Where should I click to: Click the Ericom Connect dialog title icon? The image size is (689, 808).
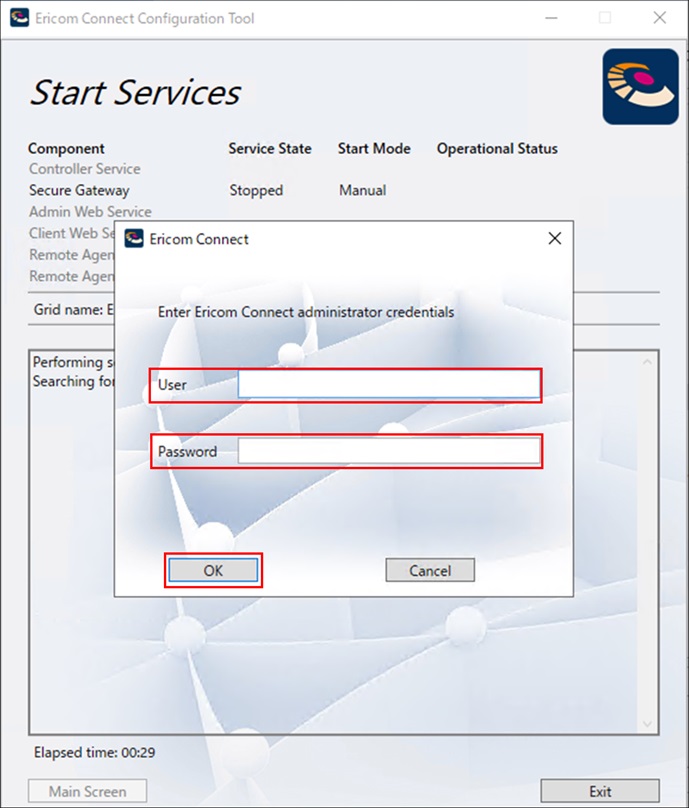pyautogui.click(x=134, y=239)
